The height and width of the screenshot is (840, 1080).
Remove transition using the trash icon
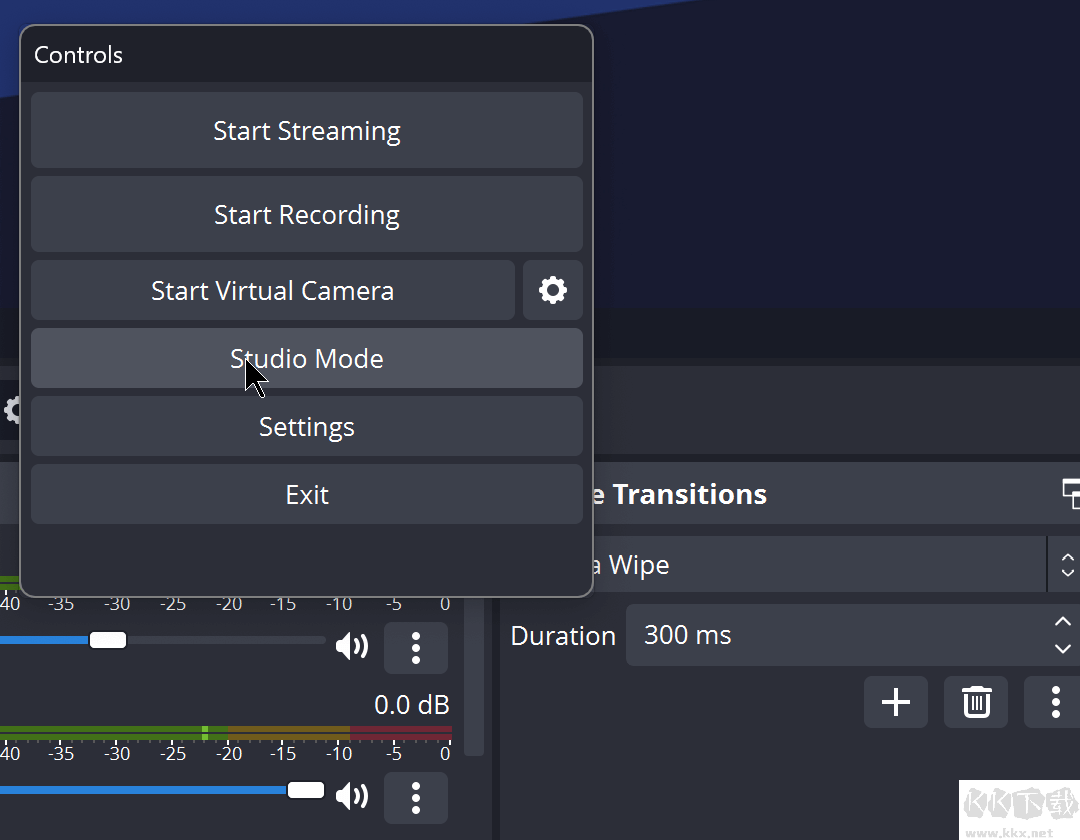click(x=976, y=702)
